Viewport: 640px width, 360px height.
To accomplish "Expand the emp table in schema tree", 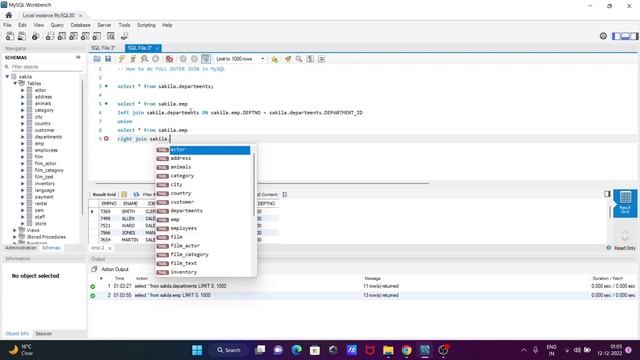I will coord(23,144).
